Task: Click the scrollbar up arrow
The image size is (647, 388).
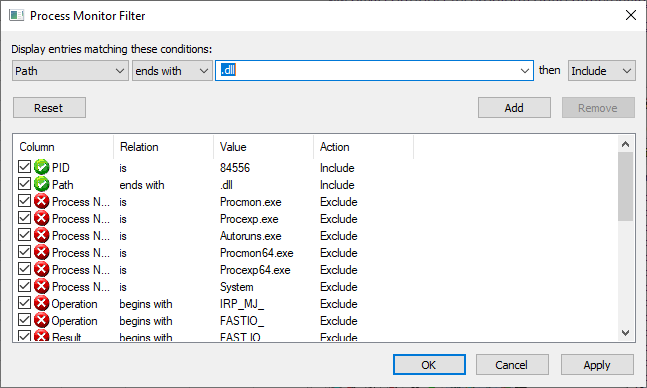Action: click(x=626, y=144)
